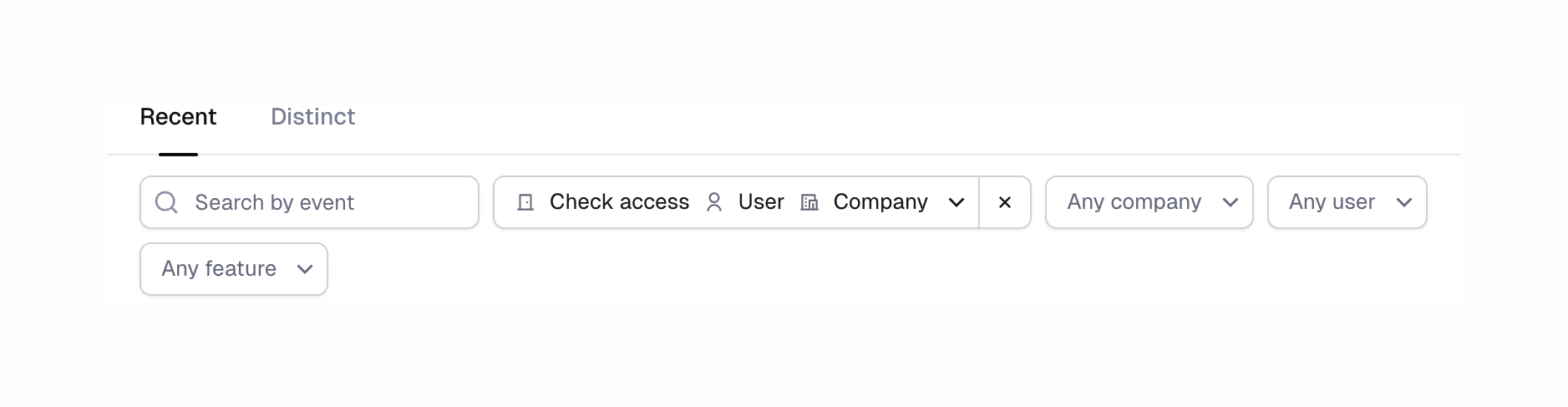This screenshot has height=407, width=1568.
Task: Click the Company building icon
Action: (x=809, y=202)
